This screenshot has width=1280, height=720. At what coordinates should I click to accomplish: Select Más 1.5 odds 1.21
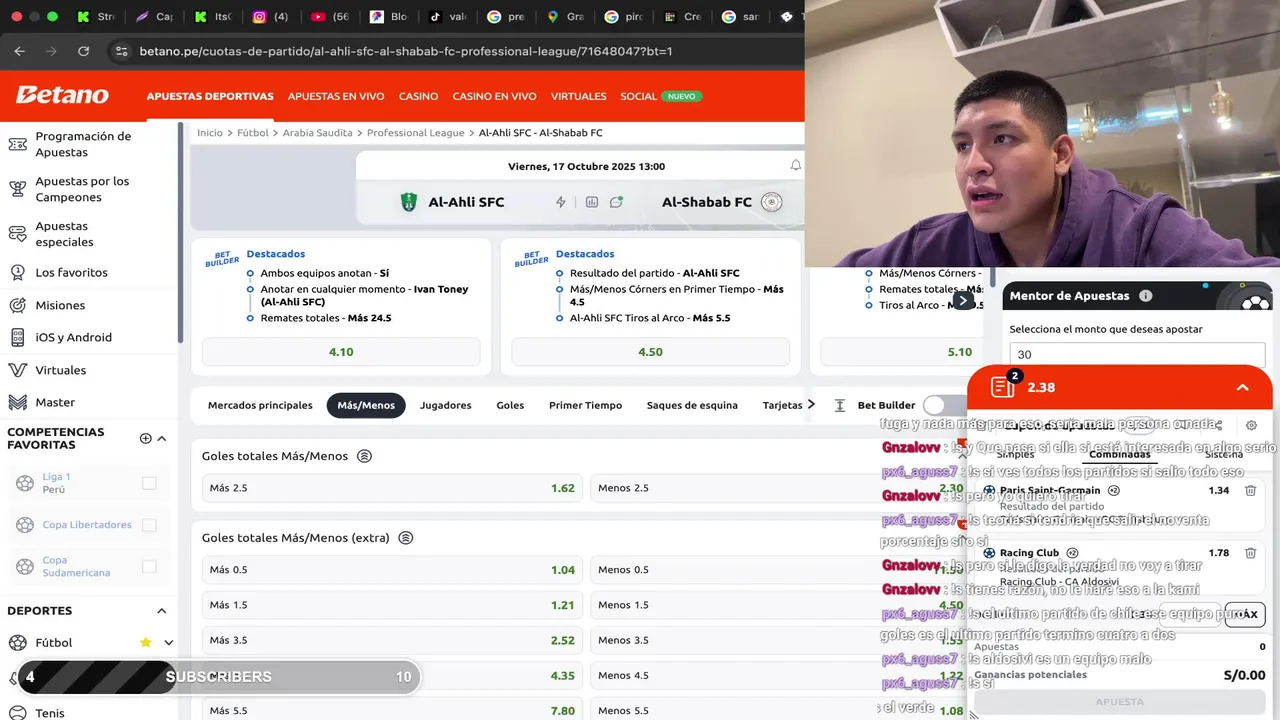point(392,605)
